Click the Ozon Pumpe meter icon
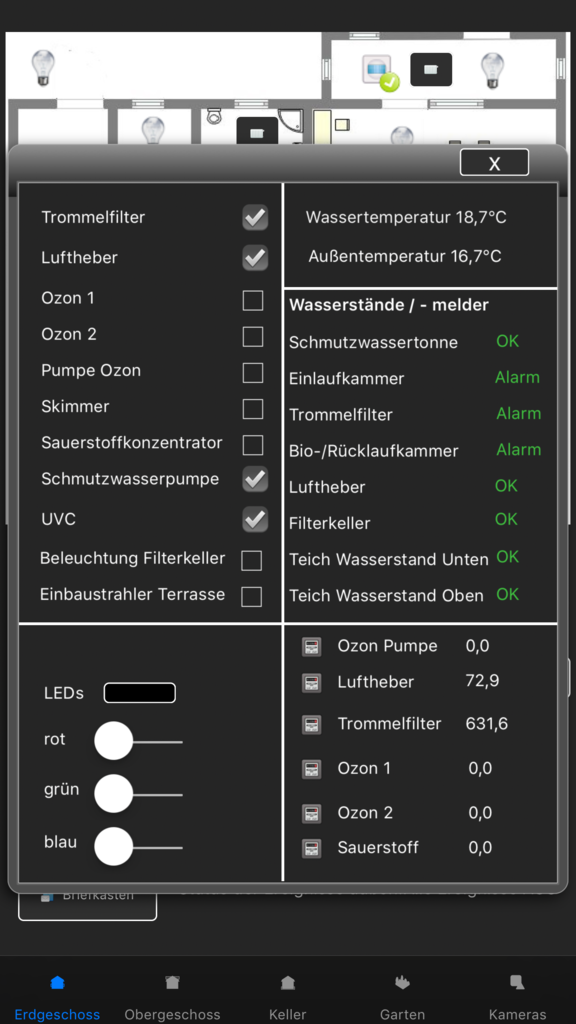The image size is (576, 1024). click(x=312, y=647)
